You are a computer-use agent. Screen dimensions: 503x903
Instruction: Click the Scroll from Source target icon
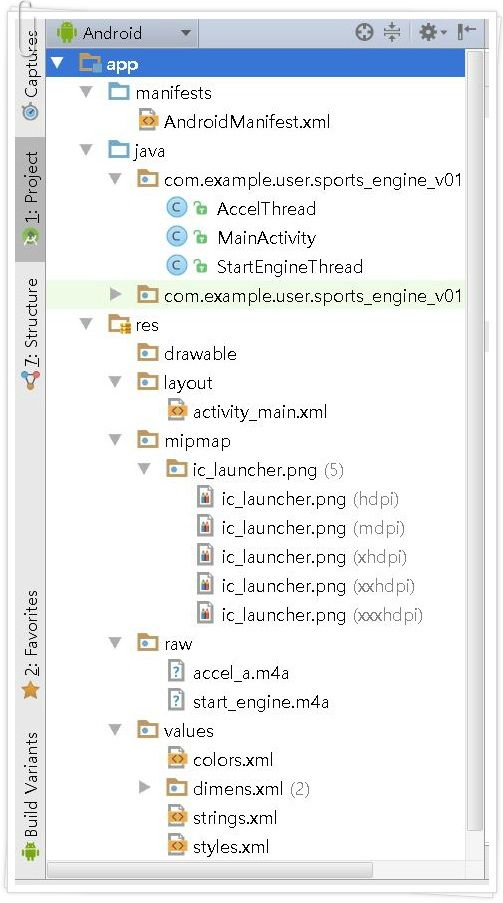tap(364, 32)
